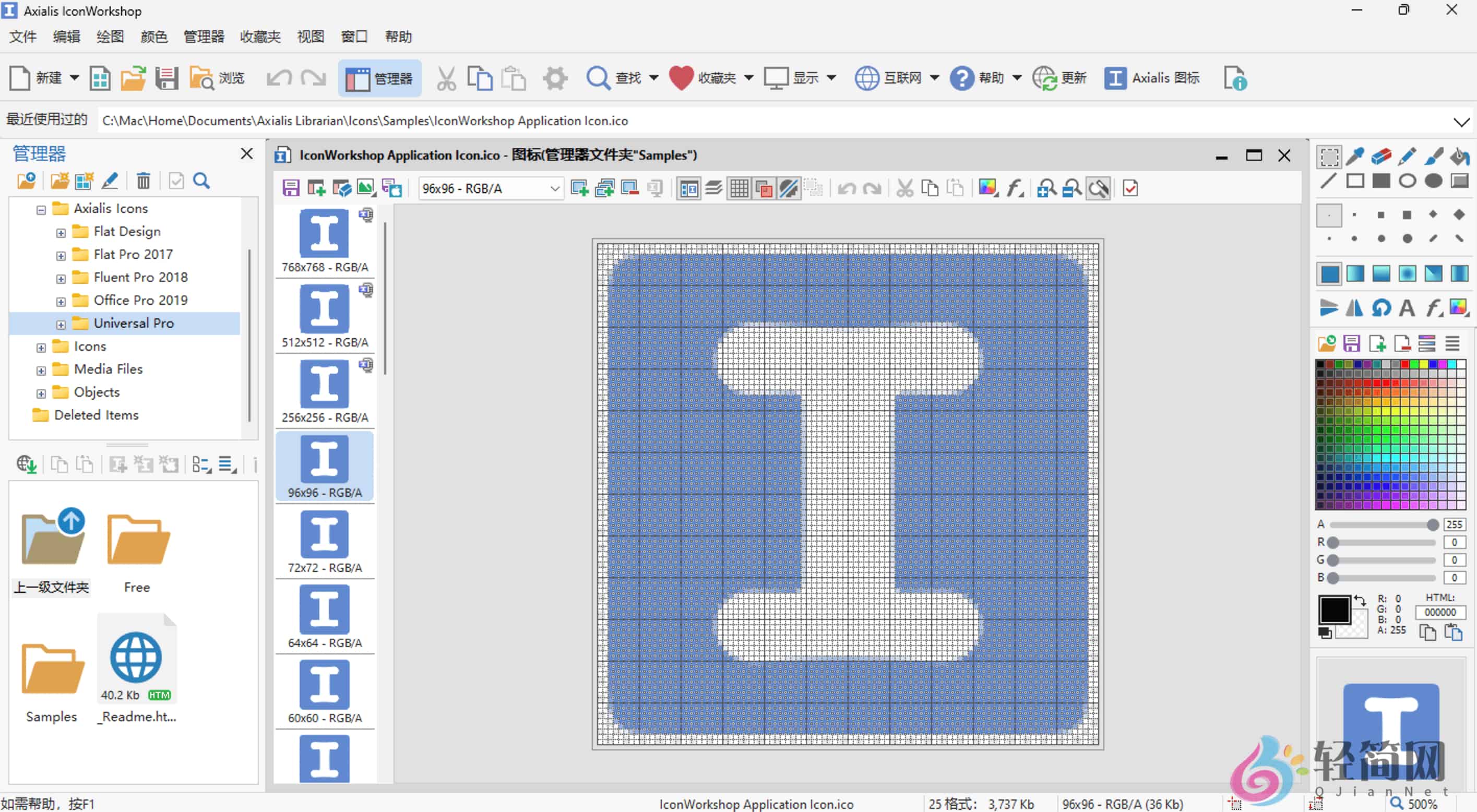Click the Axialis 图标 button
1477x812 pixels.
pos(1152,78)
